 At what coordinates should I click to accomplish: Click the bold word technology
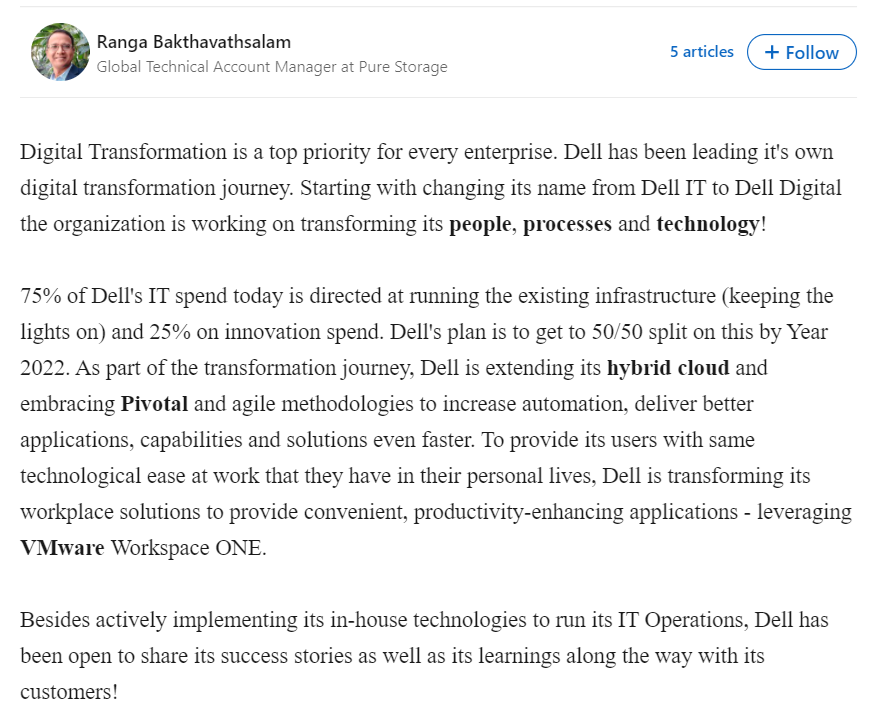point(707,224)
